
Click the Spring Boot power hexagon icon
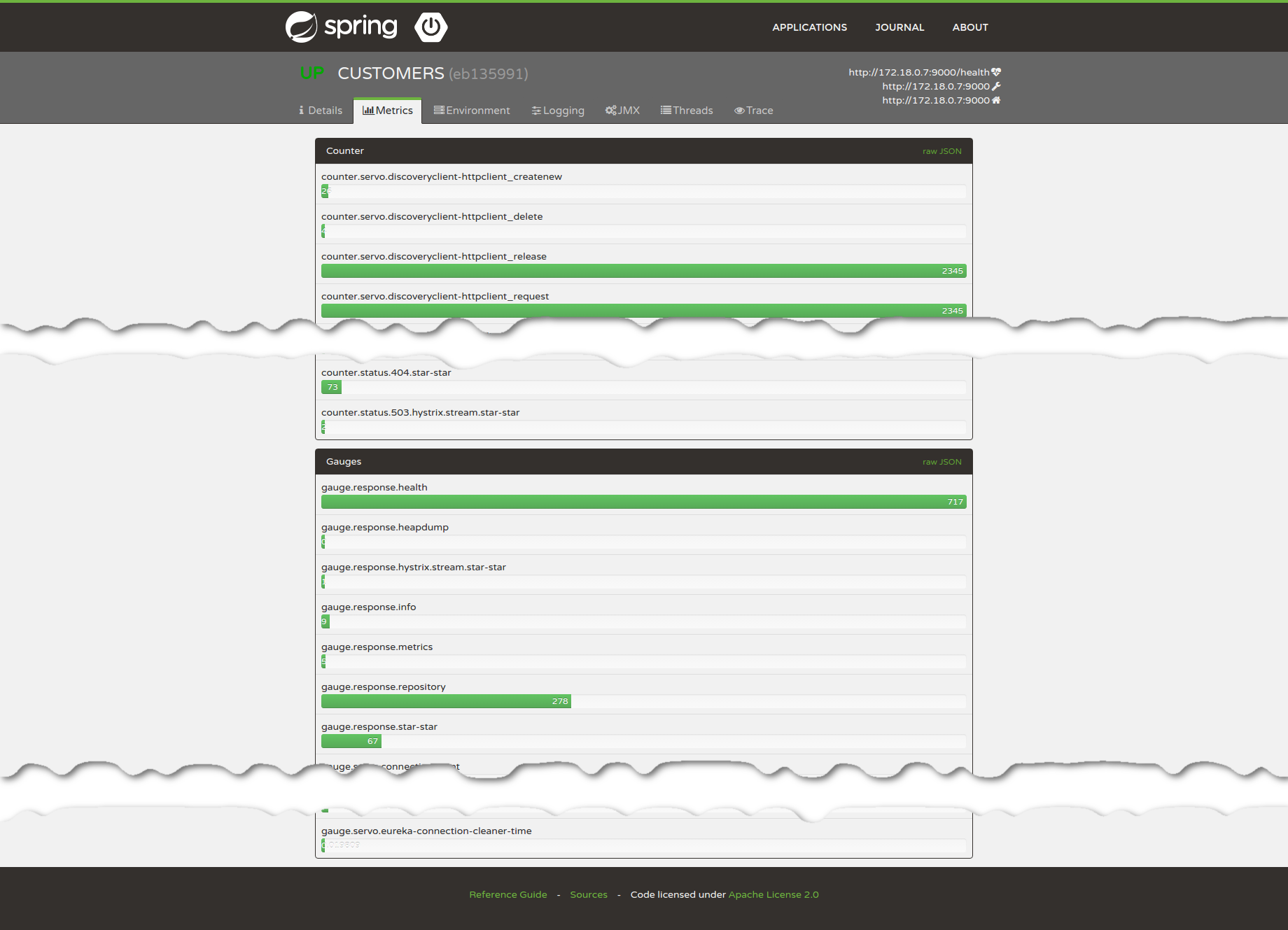(430, 27)
